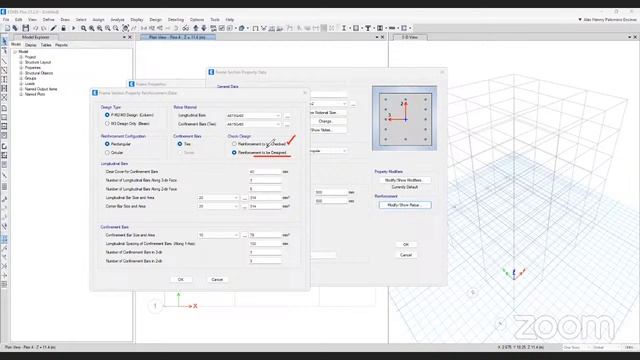Switch to the Tables tab in Model Explorer
Screen dimensions: 640x360
click(x=46, y=45)
